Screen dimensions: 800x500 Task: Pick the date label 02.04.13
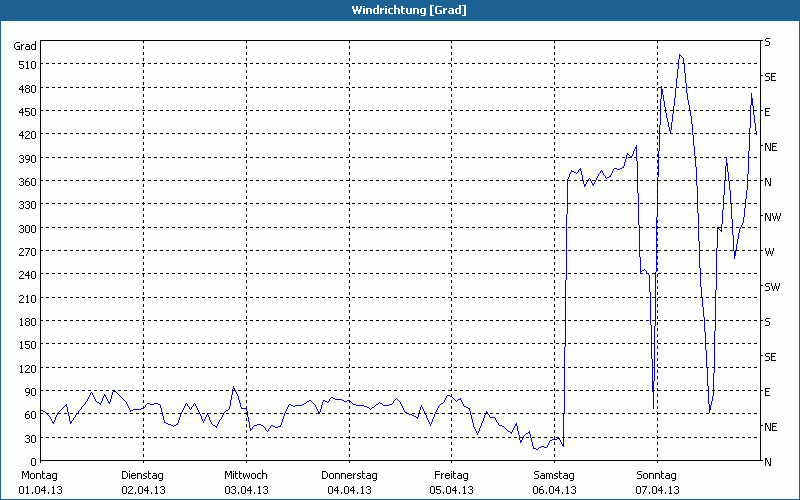coord(143,490)
